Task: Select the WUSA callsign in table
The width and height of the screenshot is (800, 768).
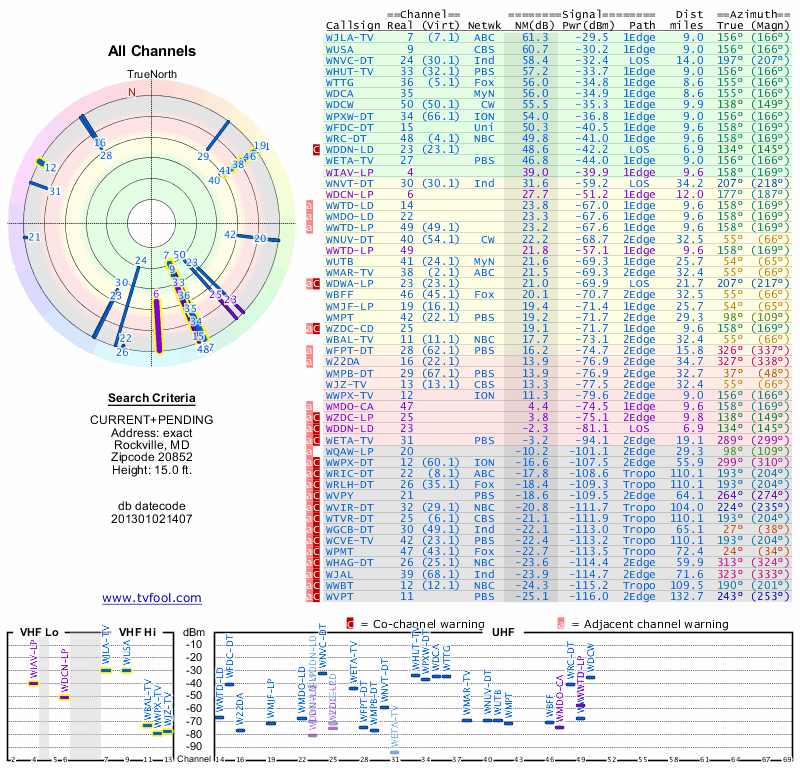Action: click(x=339, y=49)
